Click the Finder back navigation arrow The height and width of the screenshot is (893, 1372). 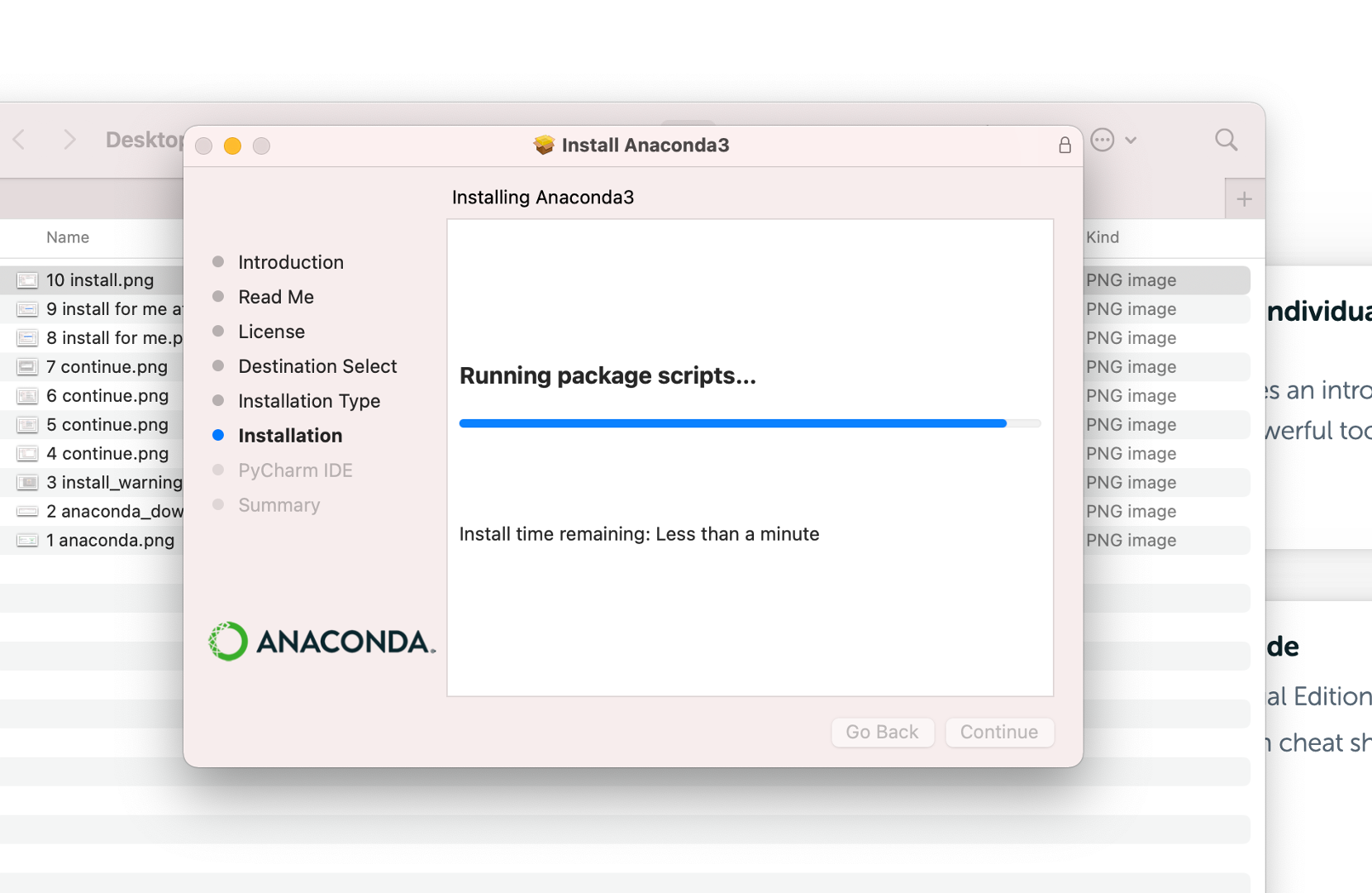click(x=19, y=140)
